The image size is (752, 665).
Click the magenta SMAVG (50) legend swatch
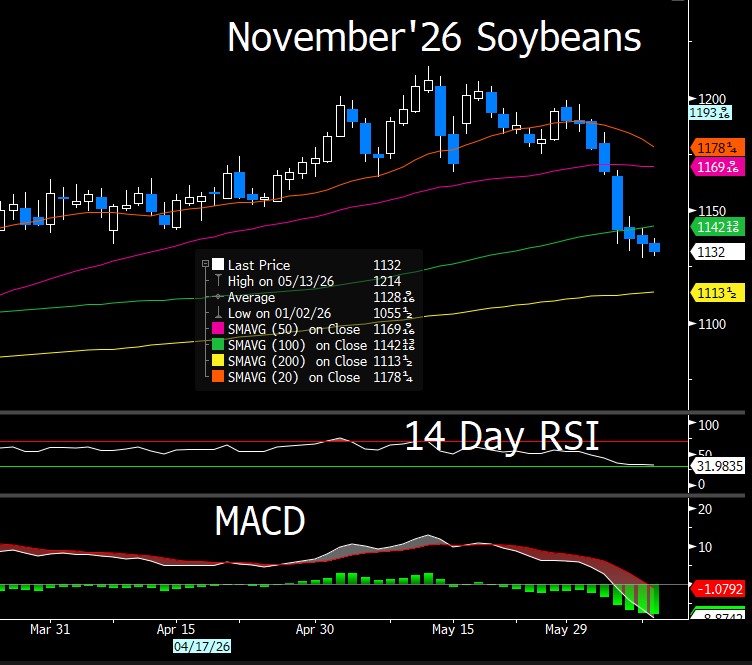(218, 328)
